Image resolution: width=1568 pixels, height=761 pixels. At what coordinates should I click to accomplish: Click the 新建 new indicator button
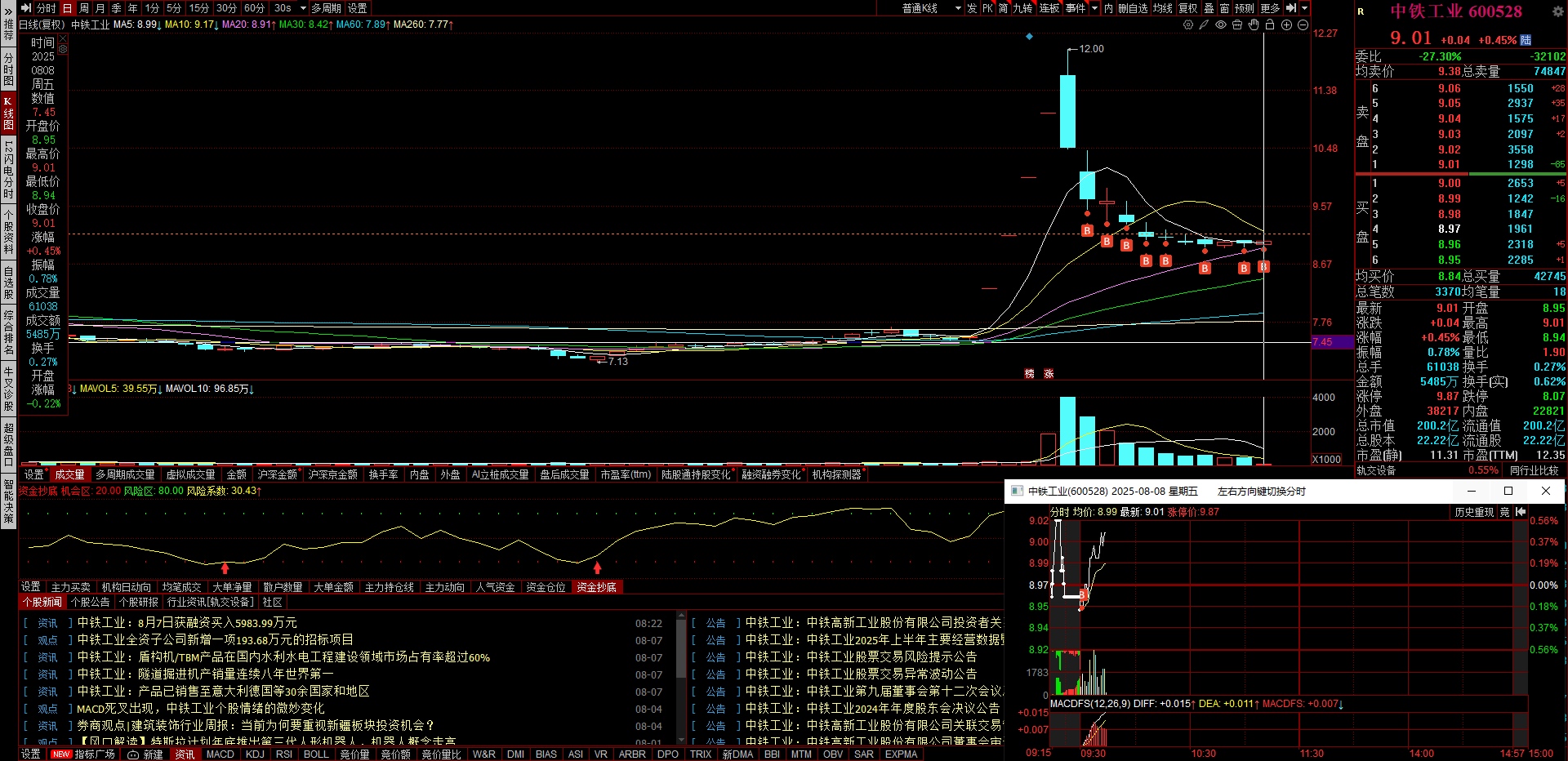(x=146, y=754)
